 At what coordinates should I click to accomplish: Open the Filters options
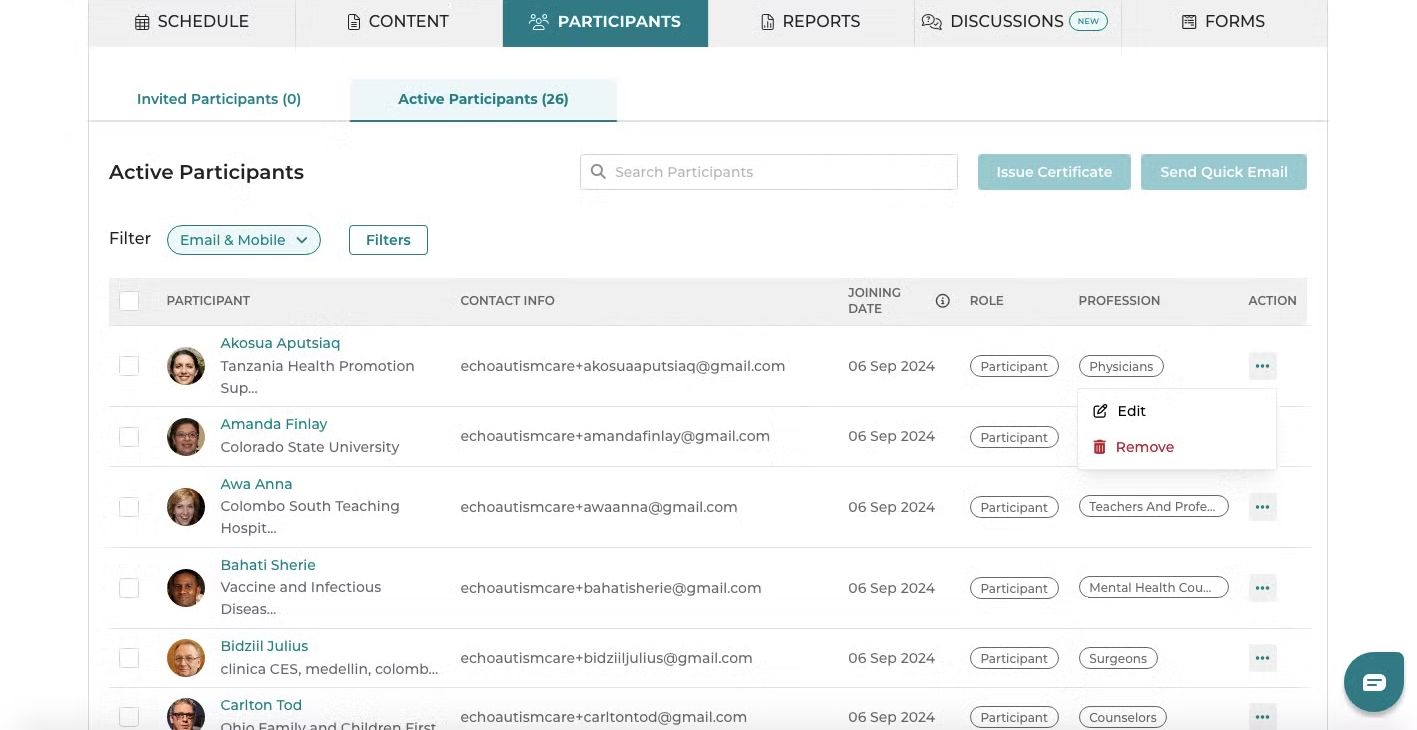[388, 240]
